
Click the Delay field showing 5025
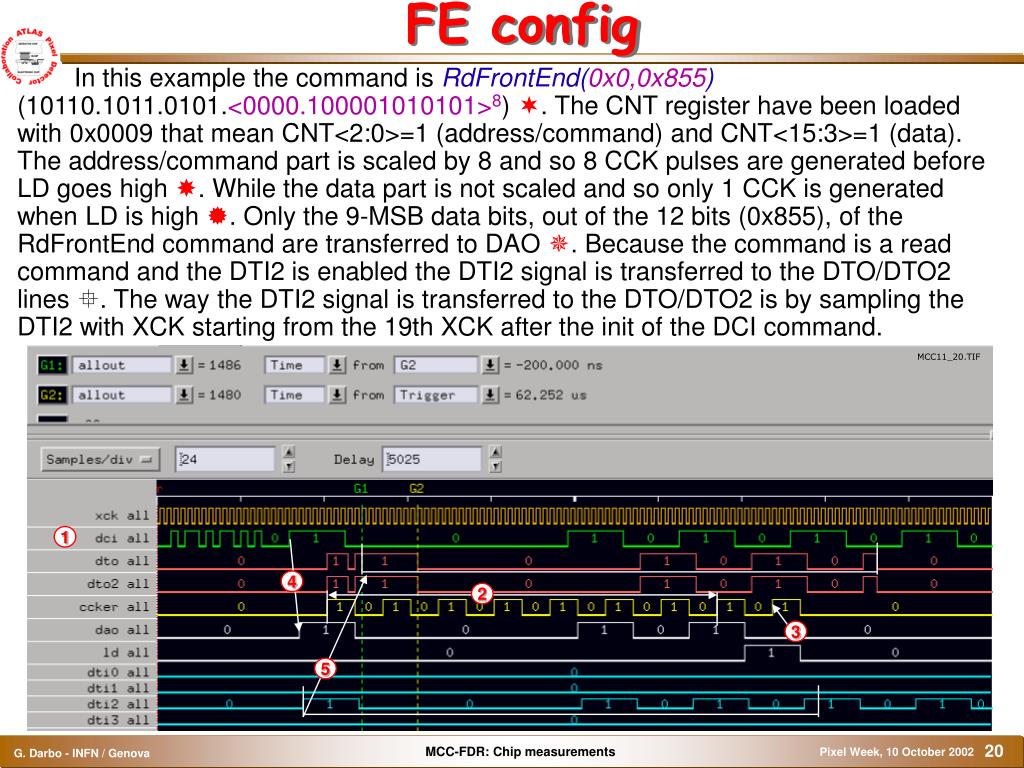tap(432, 459)
